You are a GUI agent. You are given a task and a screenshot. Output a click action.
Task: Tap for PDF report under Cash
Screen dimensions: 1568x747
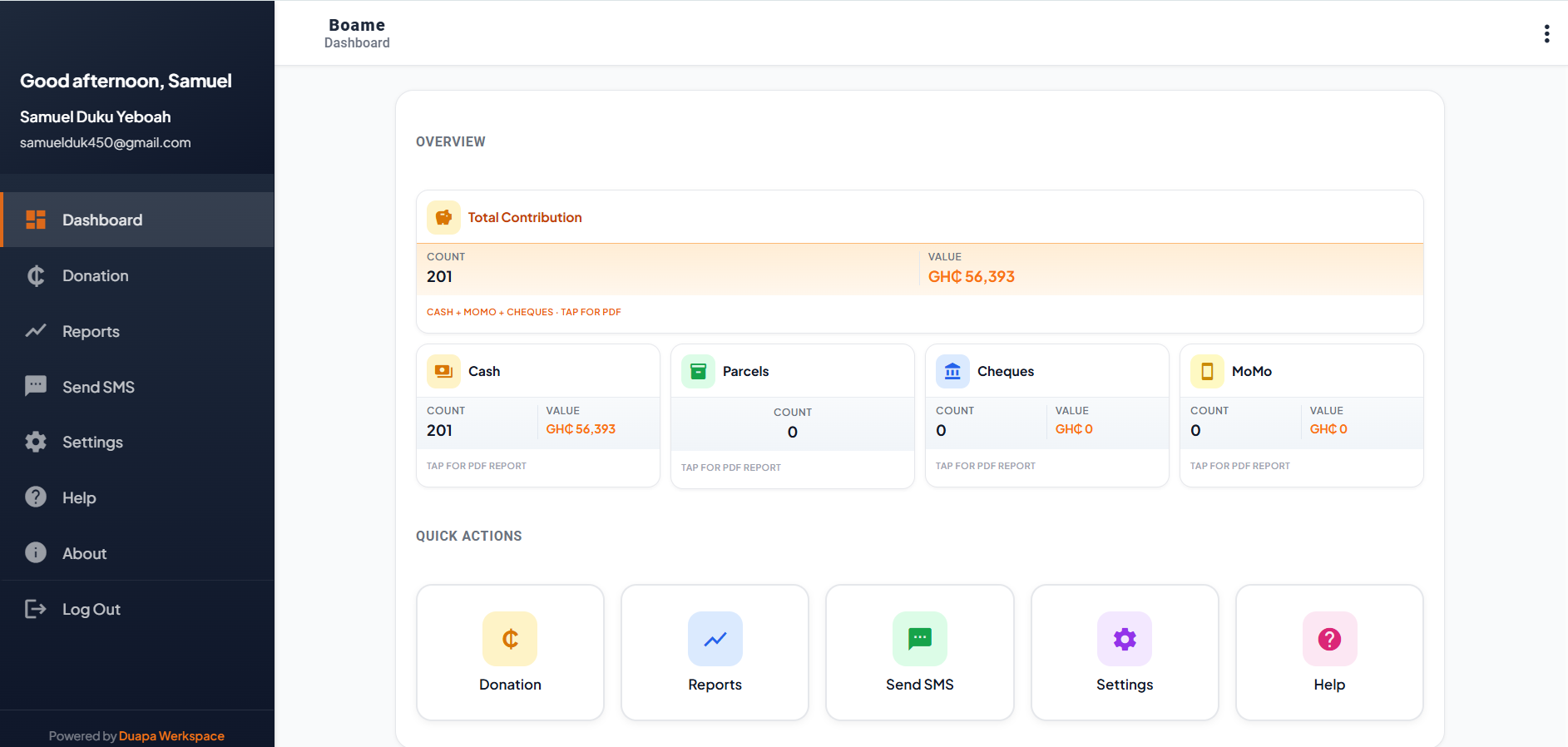pyautogui.click(x=477, y=466)
